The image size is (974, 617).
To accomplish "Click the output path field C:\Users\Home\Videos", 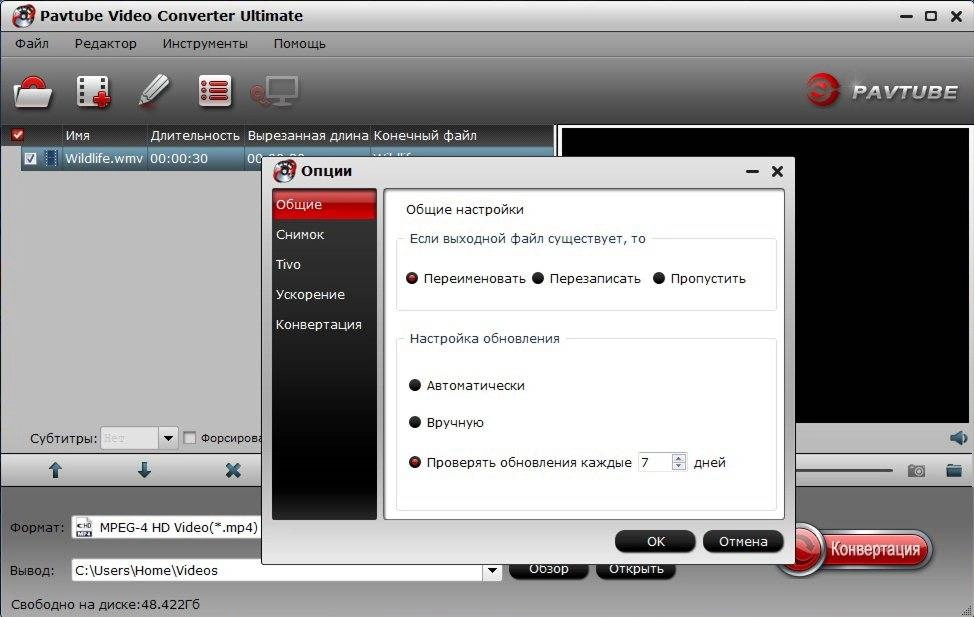I will pyautogui.click(x=277, y=570).
